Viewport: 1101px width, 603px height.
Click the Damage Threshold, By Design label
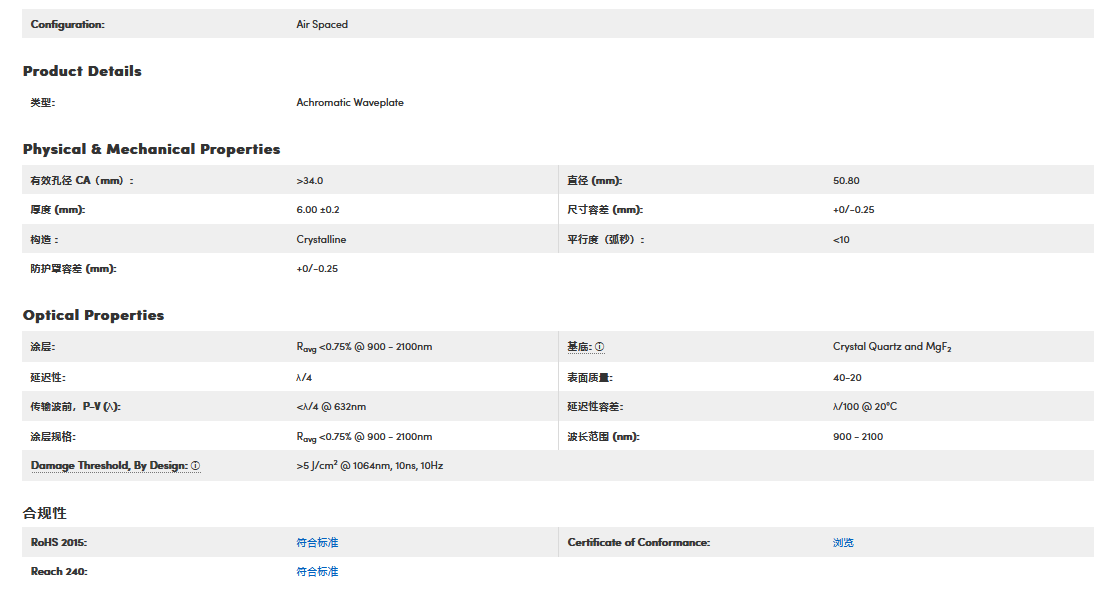[110, 465]
